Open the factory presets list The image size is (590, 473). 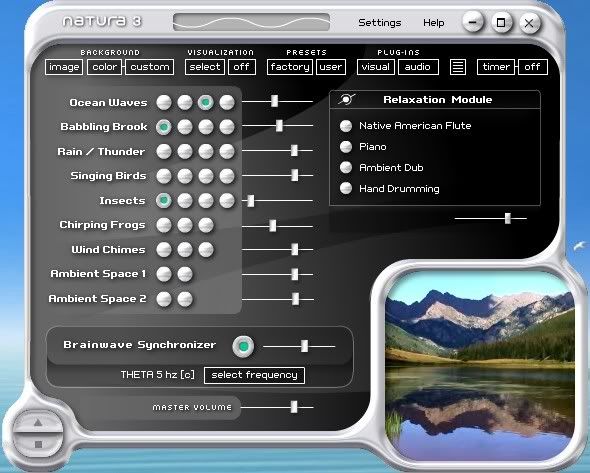pos(290,67)
